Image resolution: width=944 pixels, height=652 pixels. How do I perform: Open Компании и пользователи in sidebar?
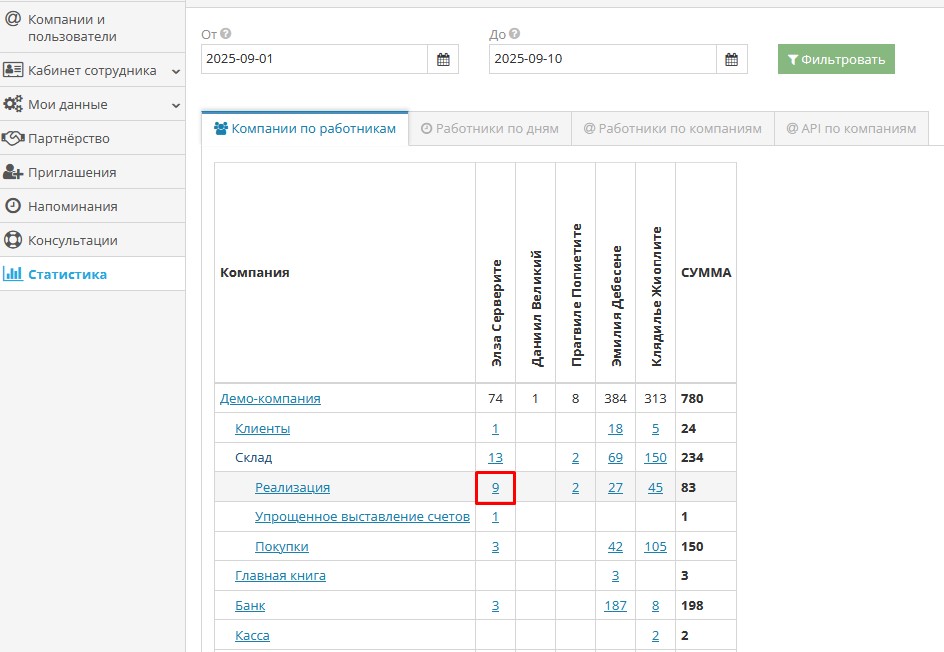72,27
